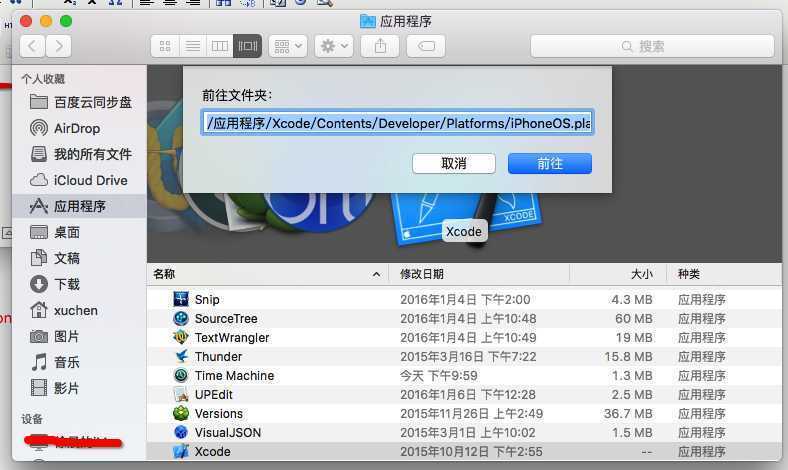
Task: Select the UPEdit file name
Action: click(x=214, y=395)
